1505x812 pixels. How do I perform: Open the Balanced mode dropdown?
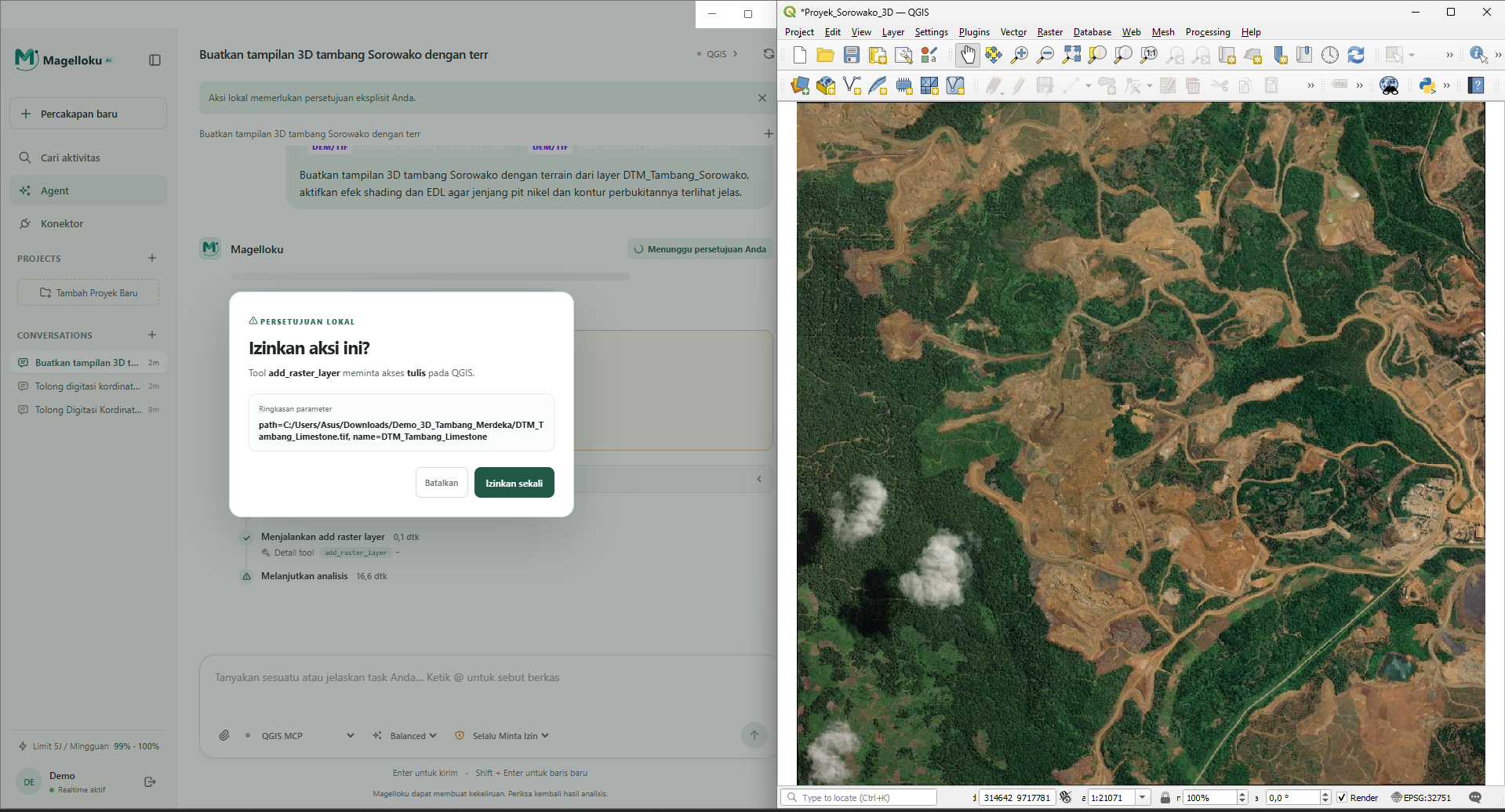[405, 736]
